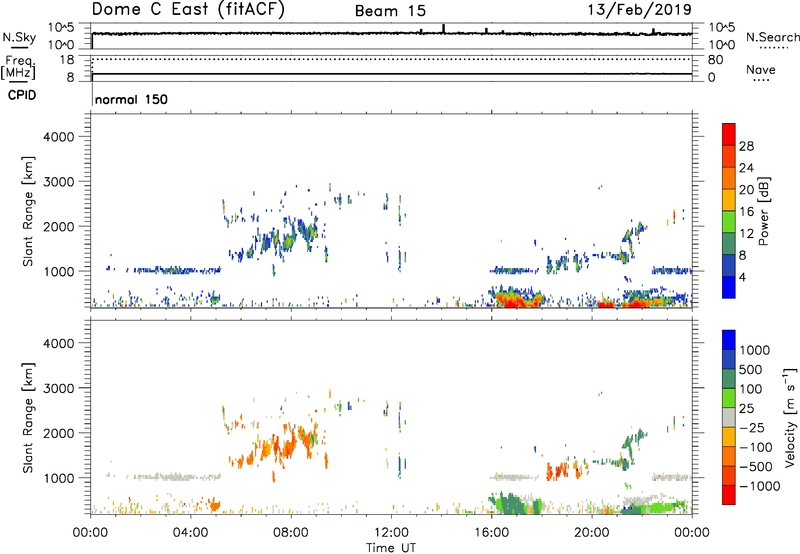Click the blue bottom segment of the power colorbar
800x554 pixels.
click(x=729, y=287)
